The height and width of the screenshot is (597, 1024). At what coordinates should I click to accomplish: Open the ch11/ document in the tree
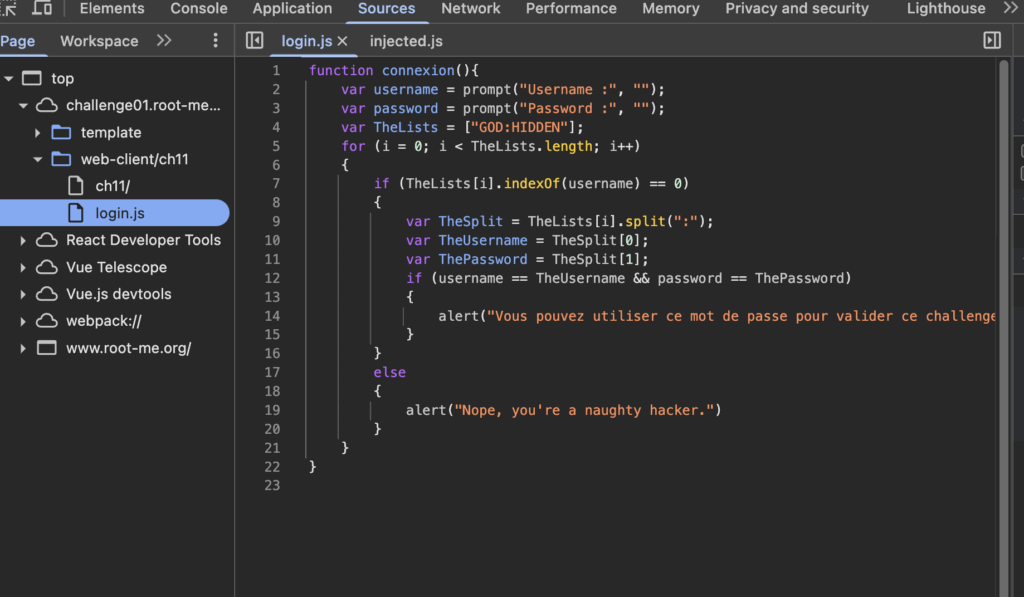point(112,186)
